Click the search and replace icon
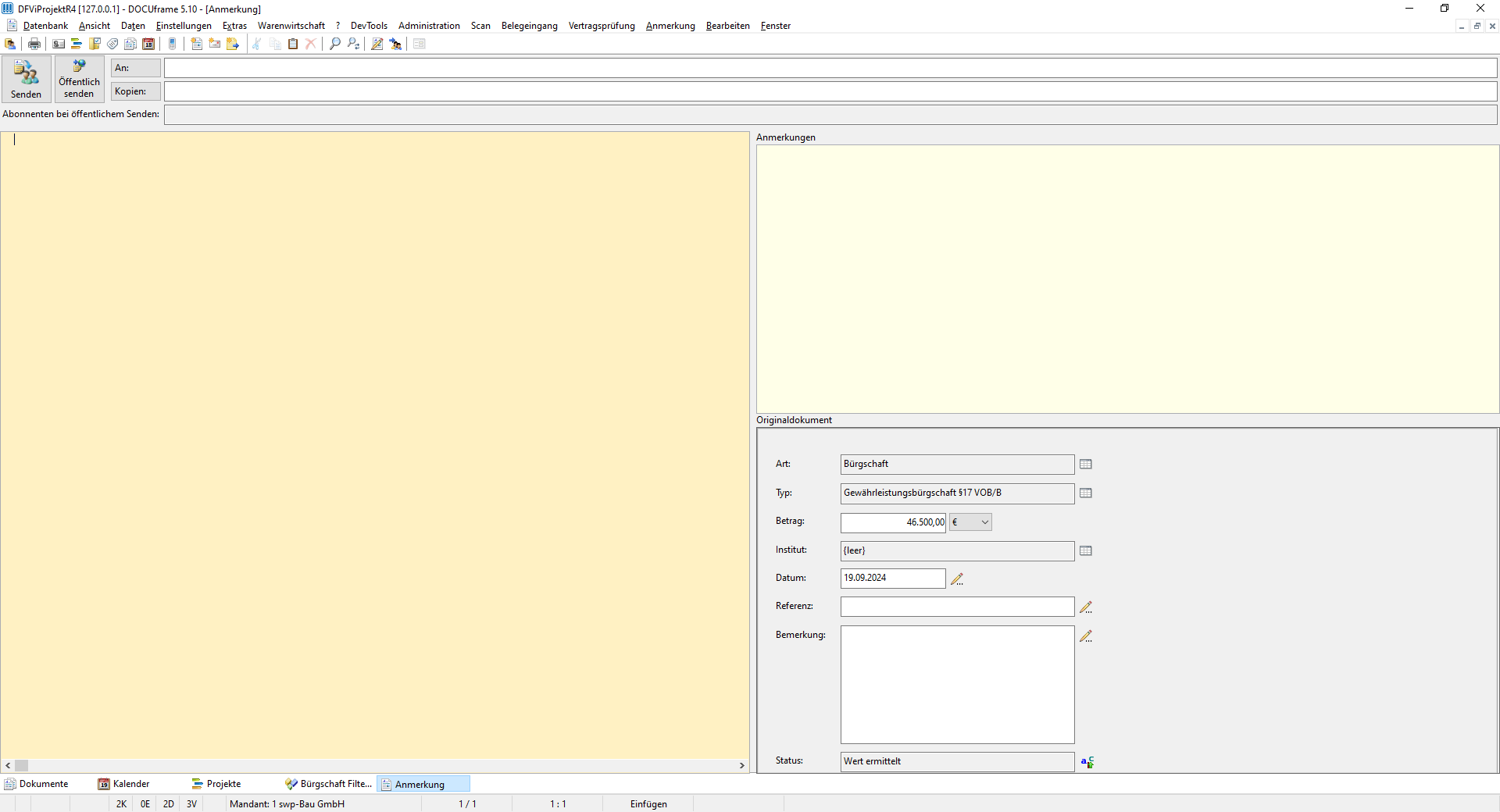Viewport: 1500px width, 812px height. (x=353, y=44)
